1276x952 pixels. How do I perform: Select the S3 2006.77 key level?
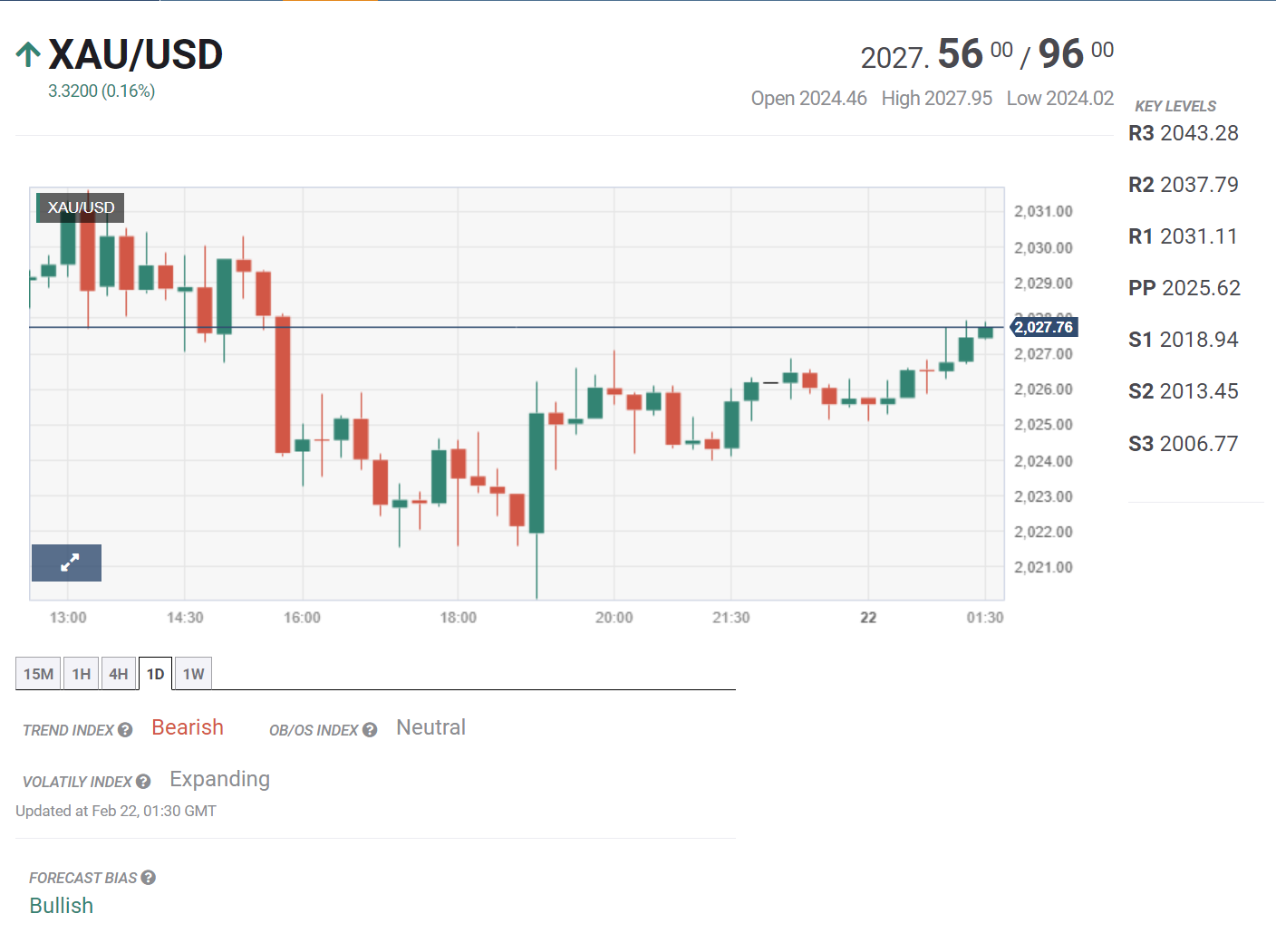pyautogui.click(x=1184, y=444)
